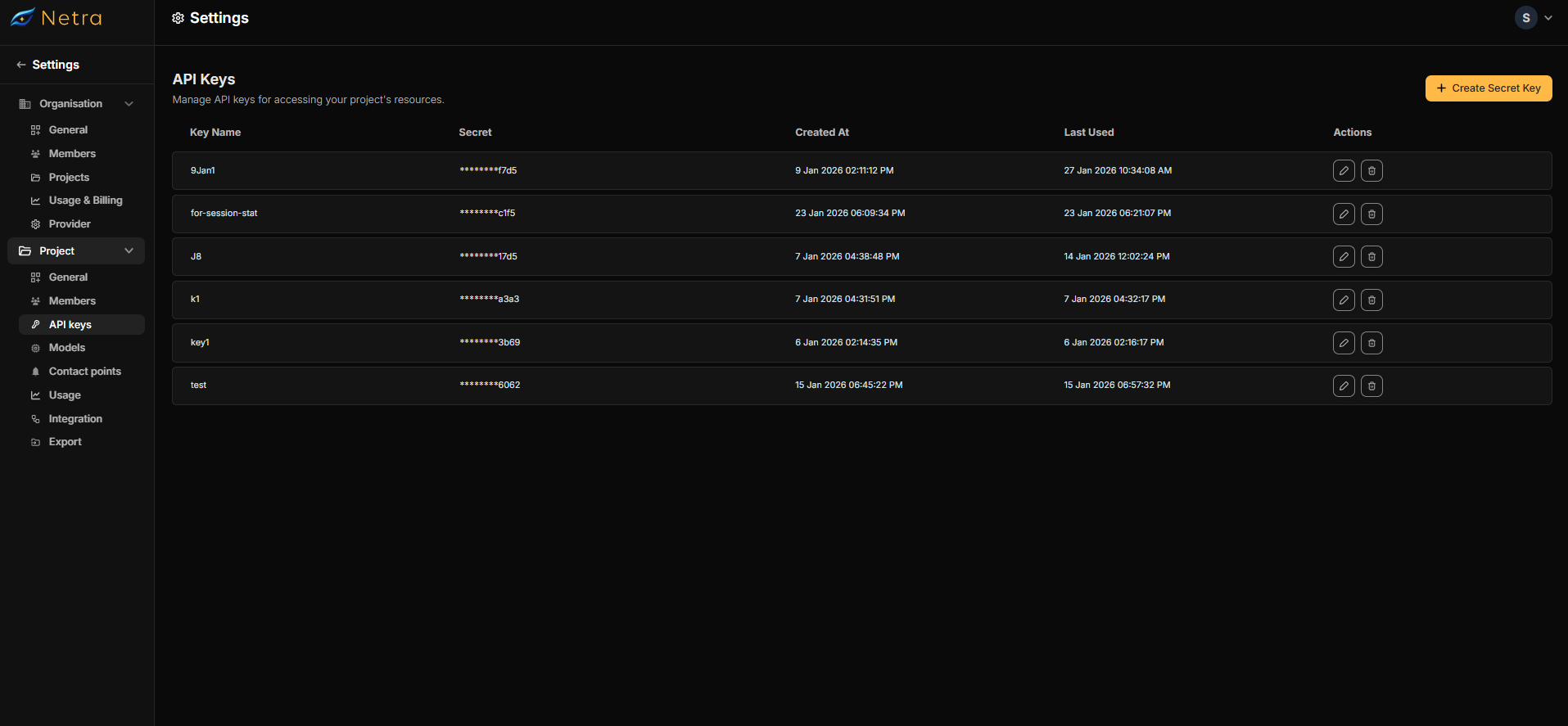The image size is (1568, 726).
Task: Open the S user avatar
Action: [x=1525, y=18]
